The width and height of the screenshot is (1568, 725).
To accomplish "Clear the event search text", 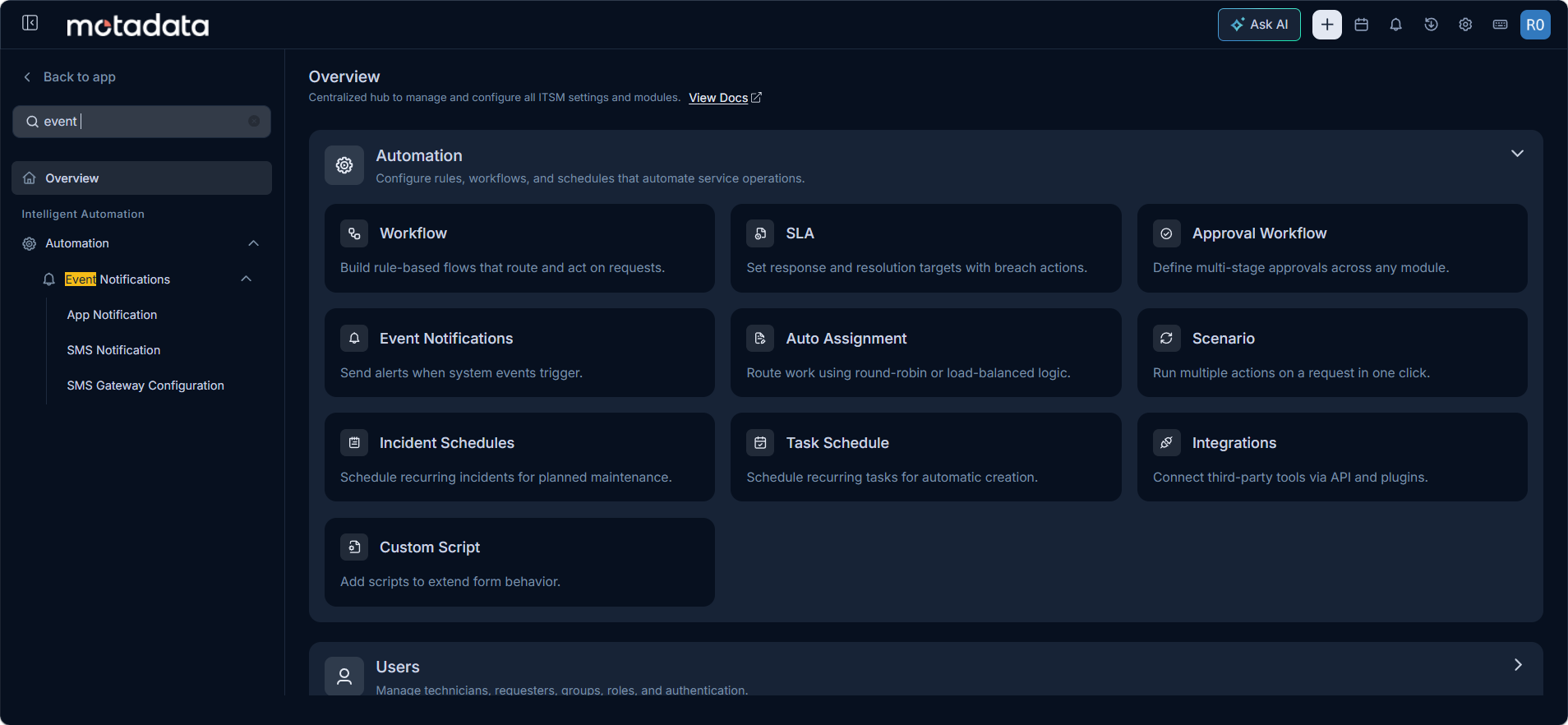I will (x=254, y=121).
